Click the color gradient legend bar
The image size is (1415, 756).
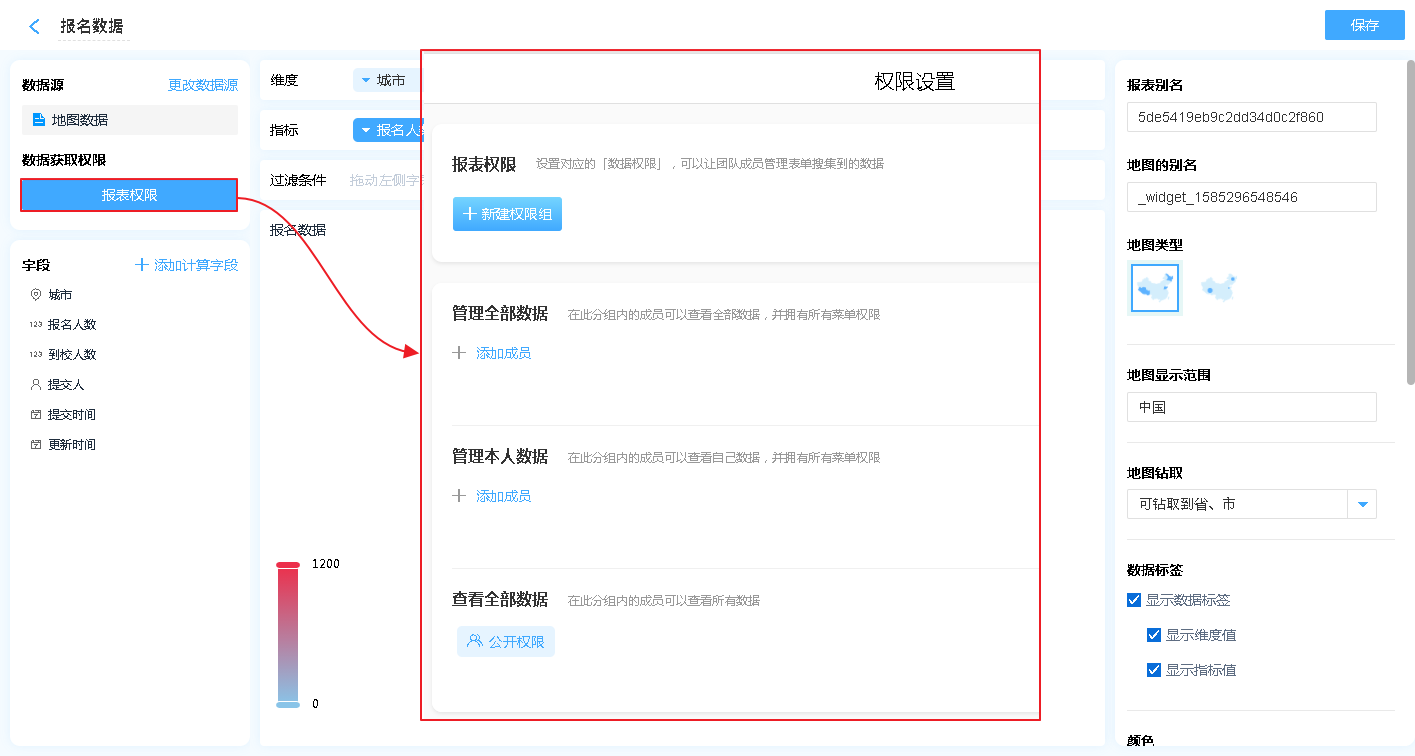[x=288, y=635]
